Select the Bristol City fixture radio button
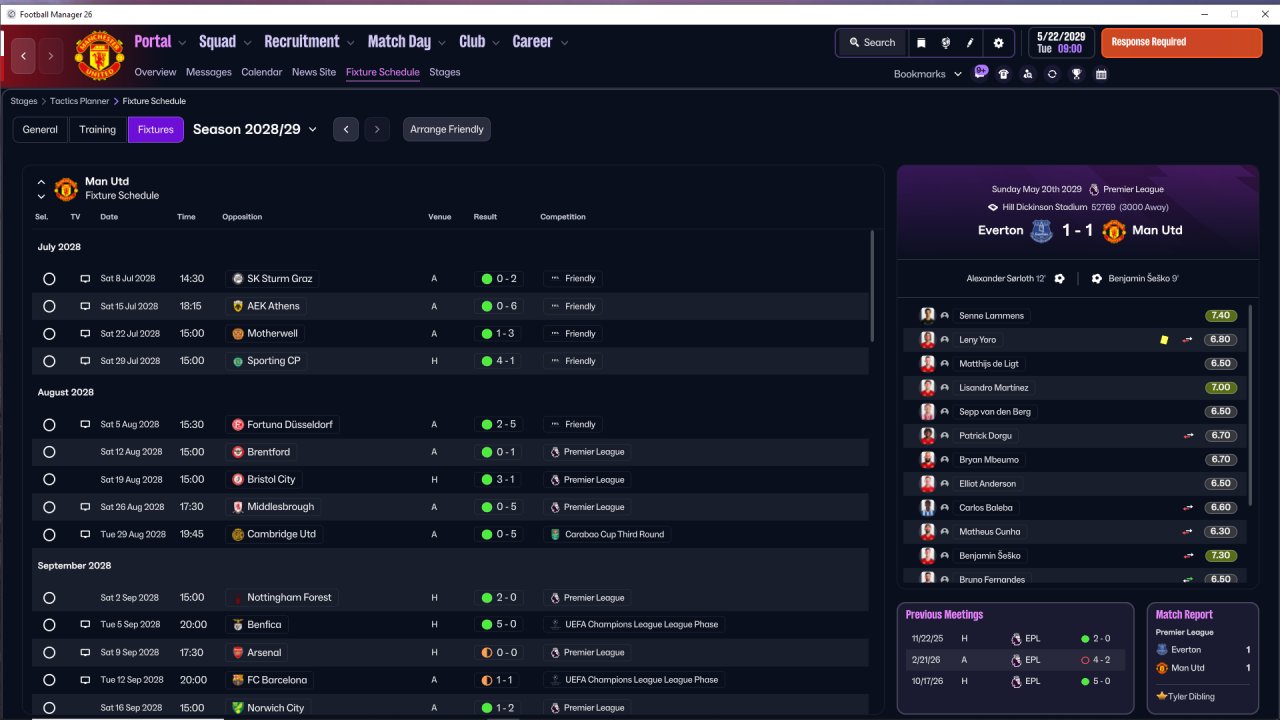 point(49,480)
